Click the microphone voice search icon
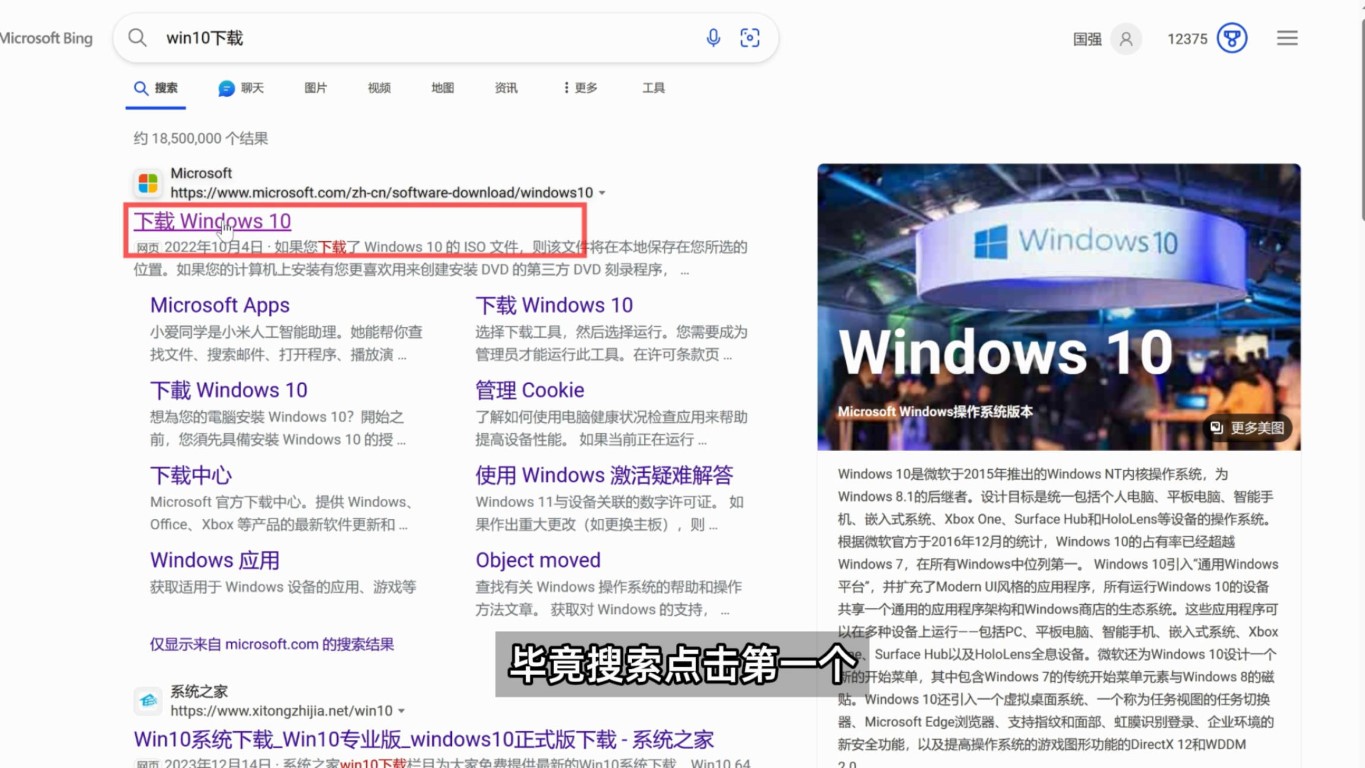Screen dimensions: 1365x768 coord(713,38)
